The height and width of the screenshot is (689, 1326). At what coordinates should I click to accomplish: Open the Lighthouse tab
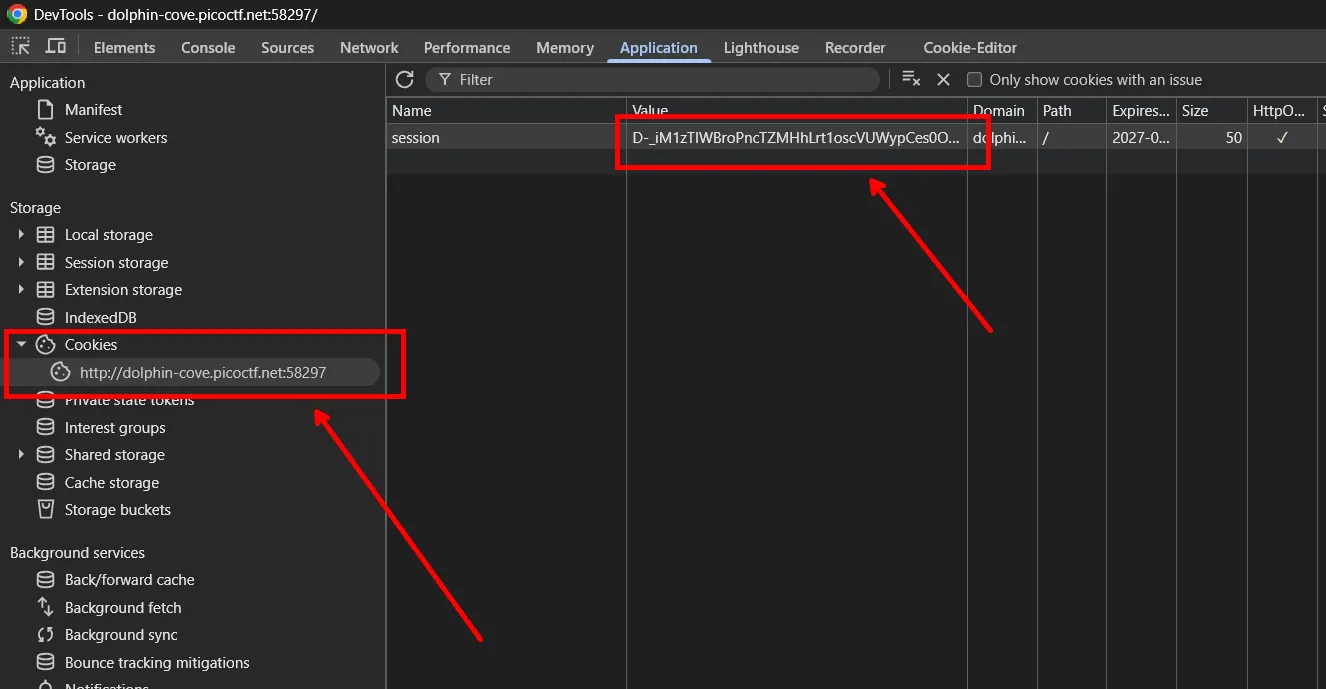pyautogui.click(x=761, y=47)
